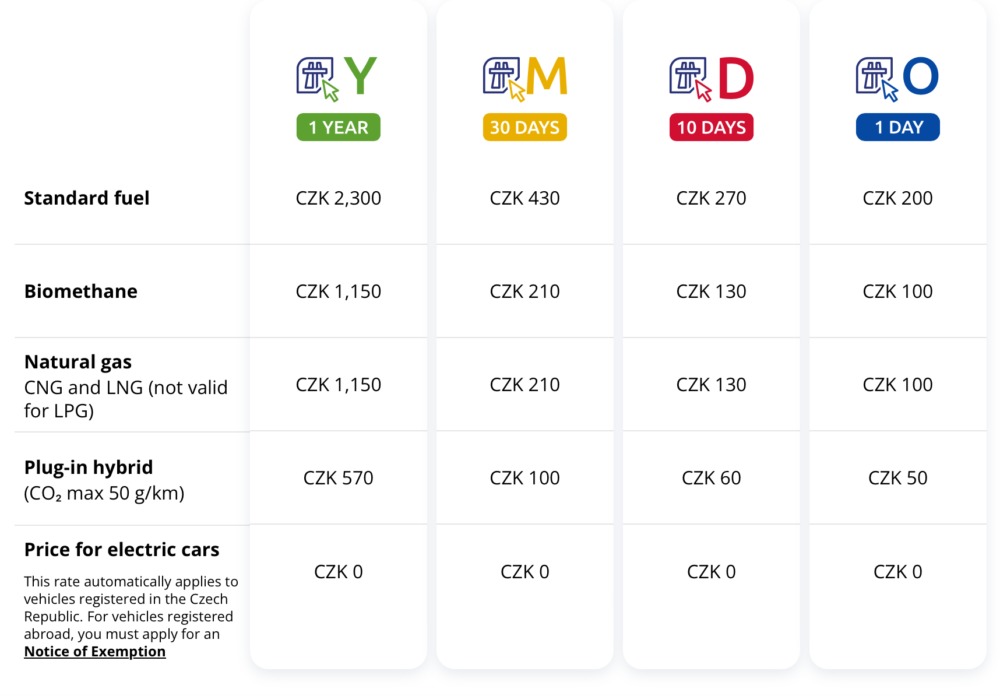Click the CZK 2,300 annual standard fuel price
Viewport: 1000px width, 696px height.
(x=338, y=198)
